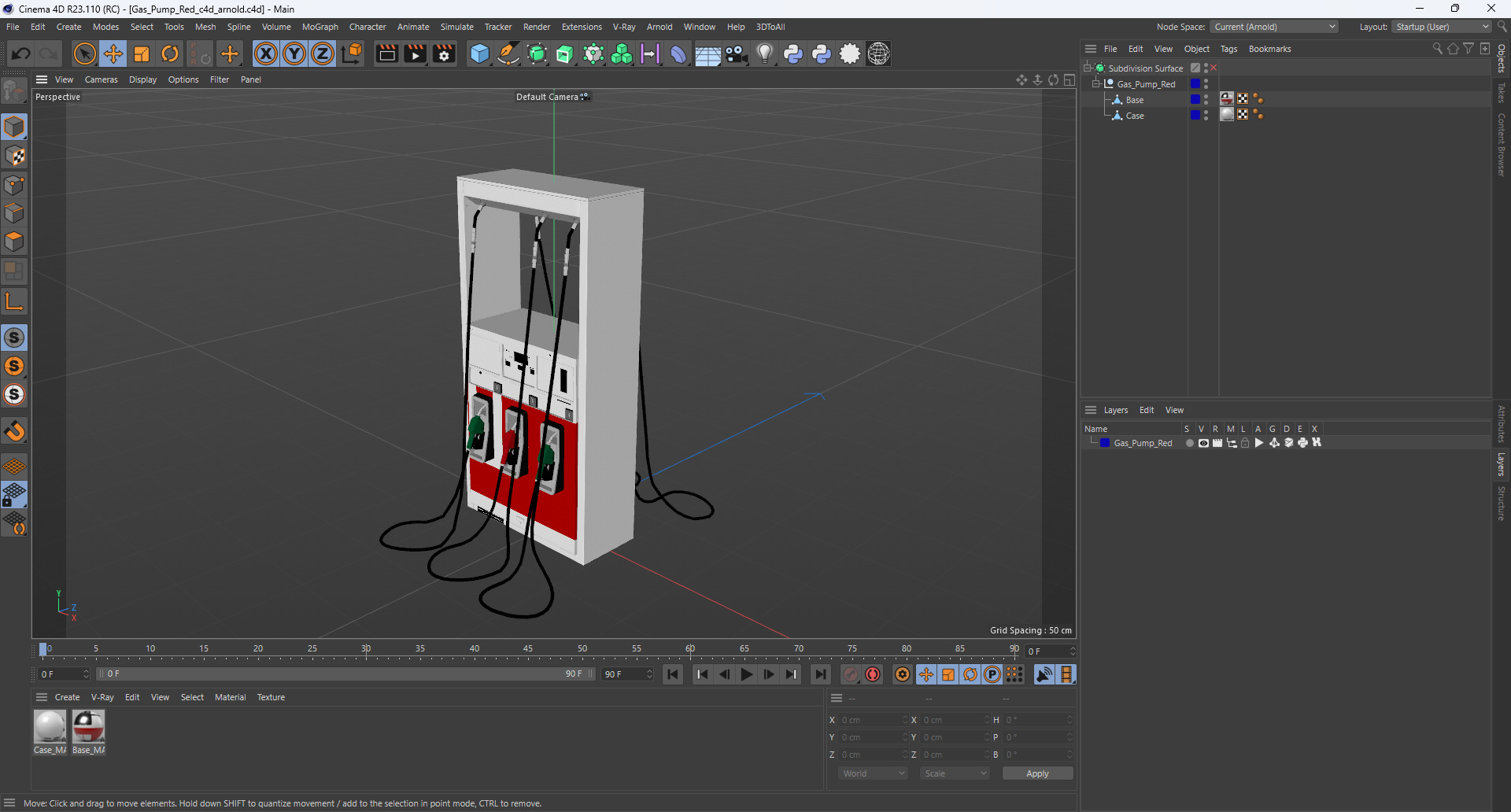Add a Cube primitive object

(479, 54)
